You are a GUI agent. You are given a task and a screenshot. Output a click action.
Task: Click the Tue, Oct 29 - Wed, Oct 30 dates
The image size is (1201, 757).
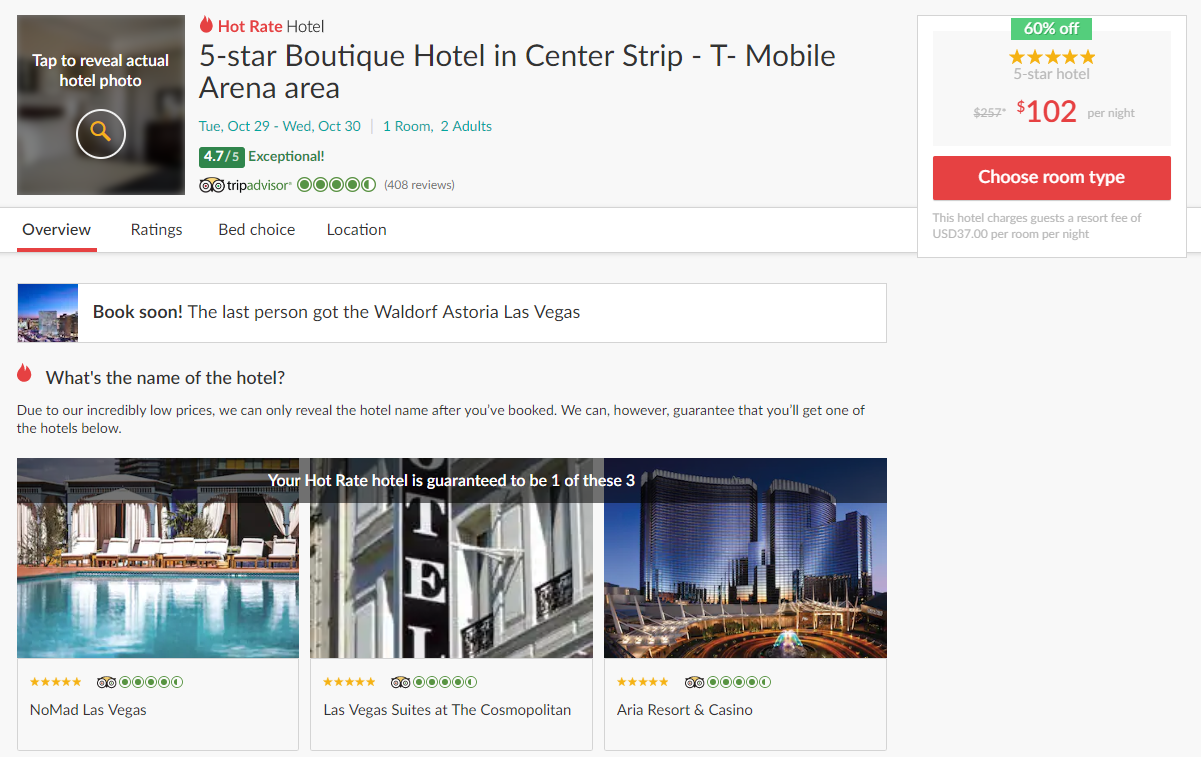pos(280,126)
